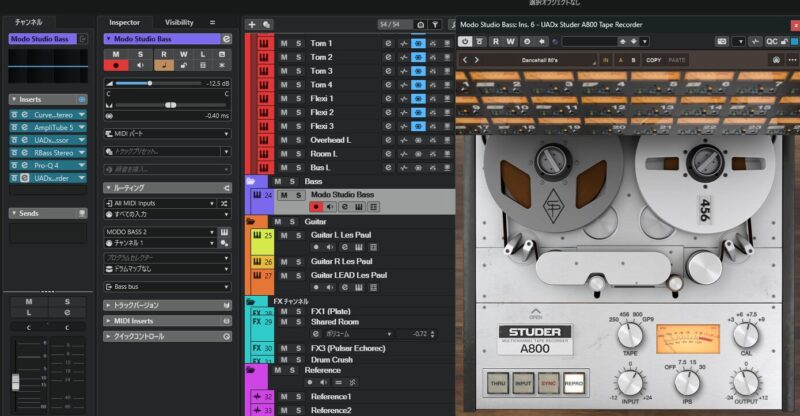Mute the Tom 2 track
800x416 pixels.
pyautogui.click(x=284, y=57)
